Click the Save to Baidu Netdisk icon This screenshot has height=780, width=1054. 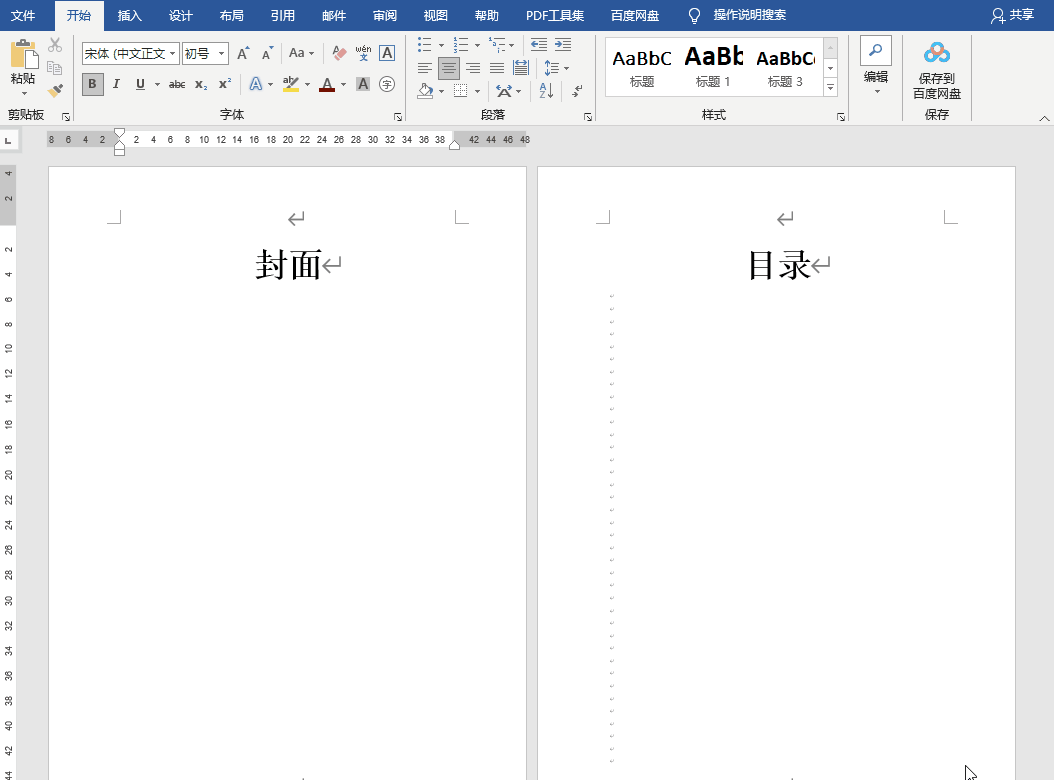tap(936, 53)
